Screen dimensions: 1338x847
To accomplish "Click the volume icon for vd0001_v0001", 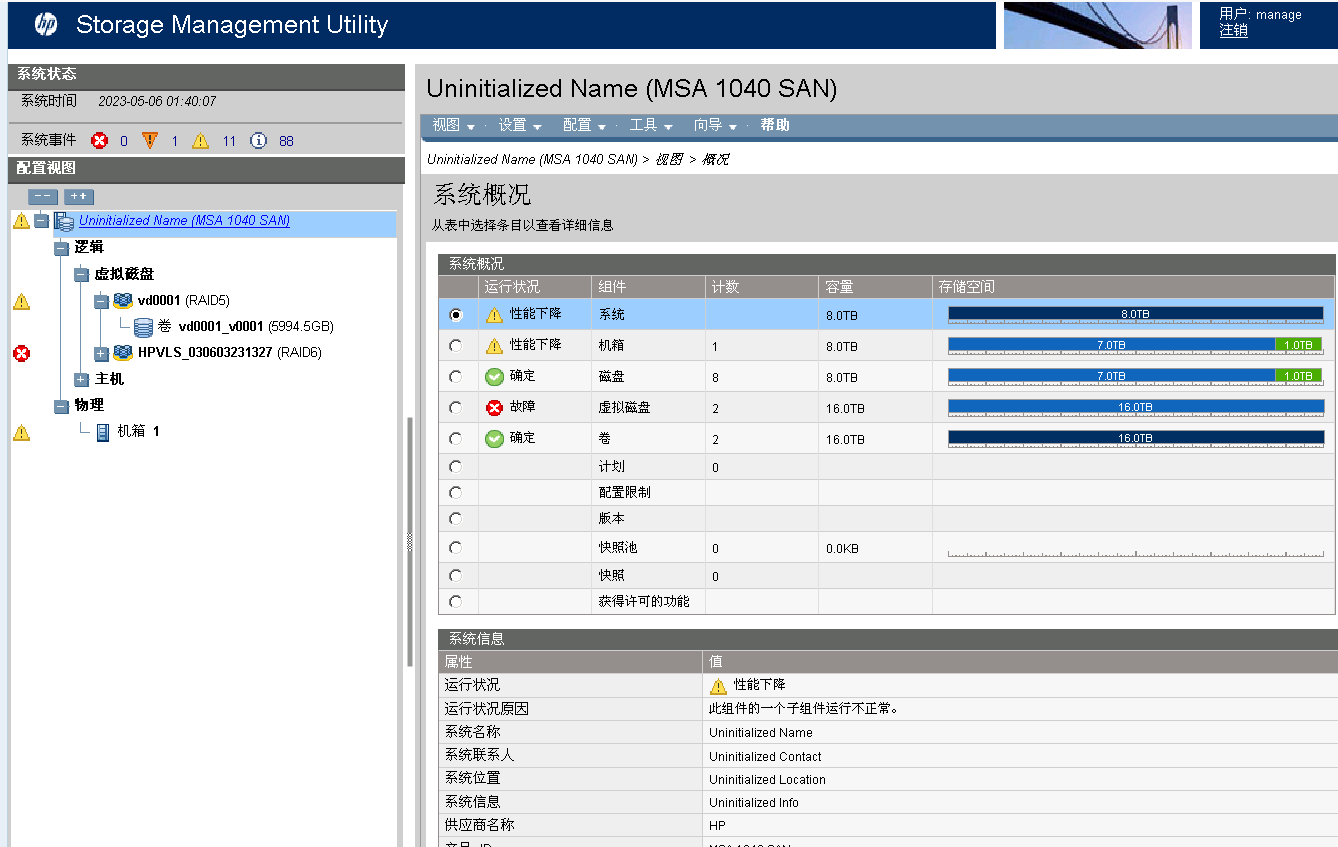I will coord(143,327).
